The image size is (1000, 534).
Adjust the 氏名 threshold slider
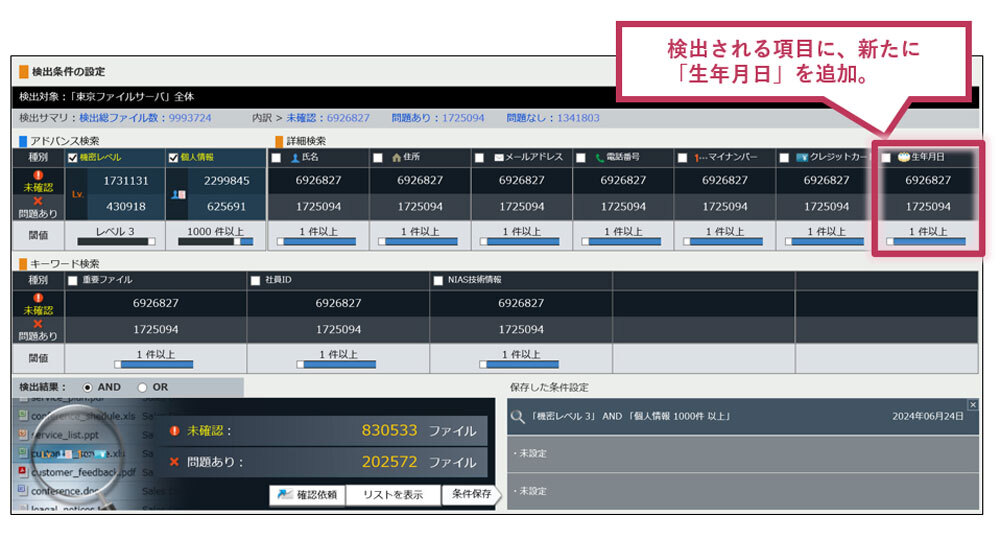pos(316,242)
